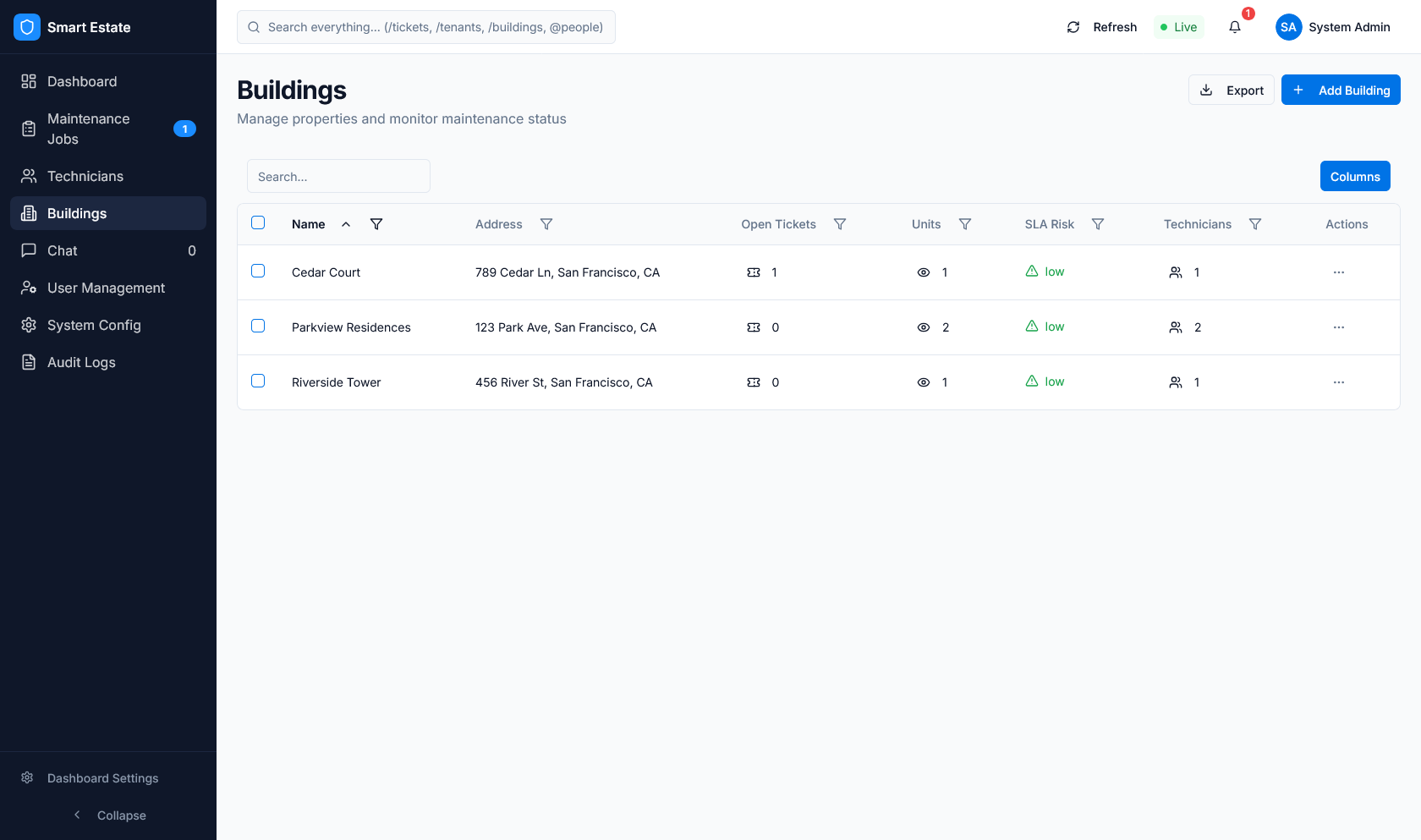The image size is (1421, 840).
Task: Check the Parkview Residences row checkbox
Action: (258, 326)
